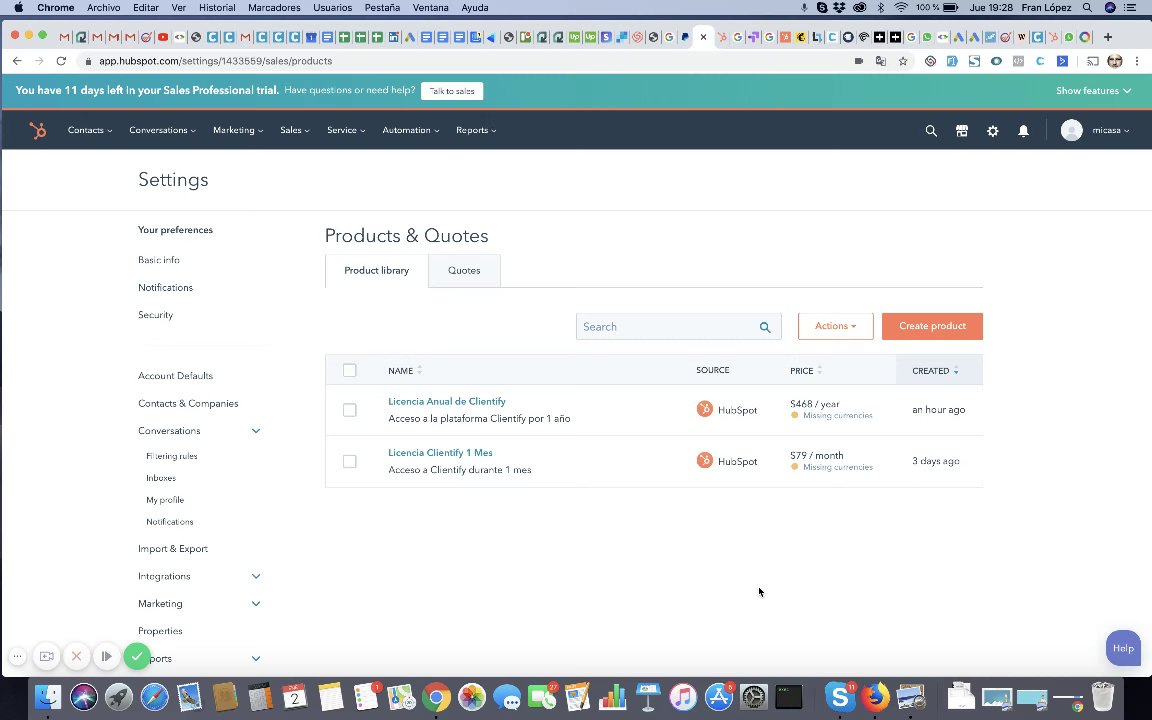The height and width of the screenshot is (720, 1152).
Task: Open Show features dropdown in trial banner
Action: pos(1092,90)
